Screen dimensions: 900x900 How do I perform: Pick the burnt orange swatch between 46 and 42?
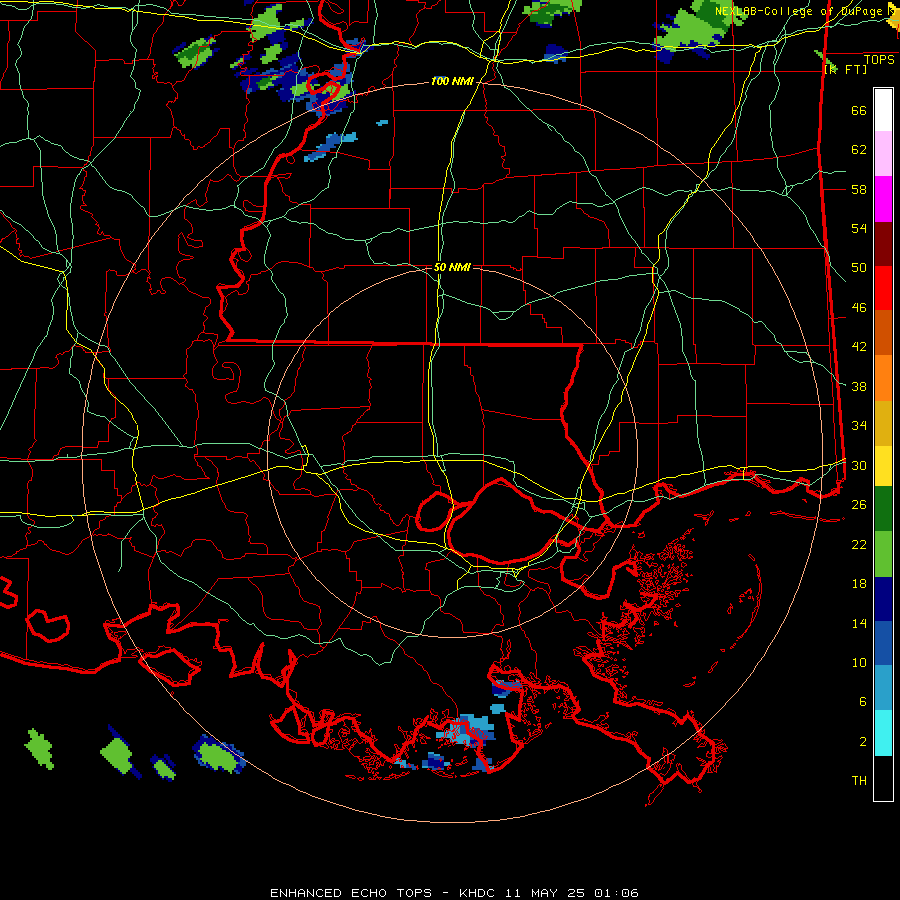[x=883, y=333]
